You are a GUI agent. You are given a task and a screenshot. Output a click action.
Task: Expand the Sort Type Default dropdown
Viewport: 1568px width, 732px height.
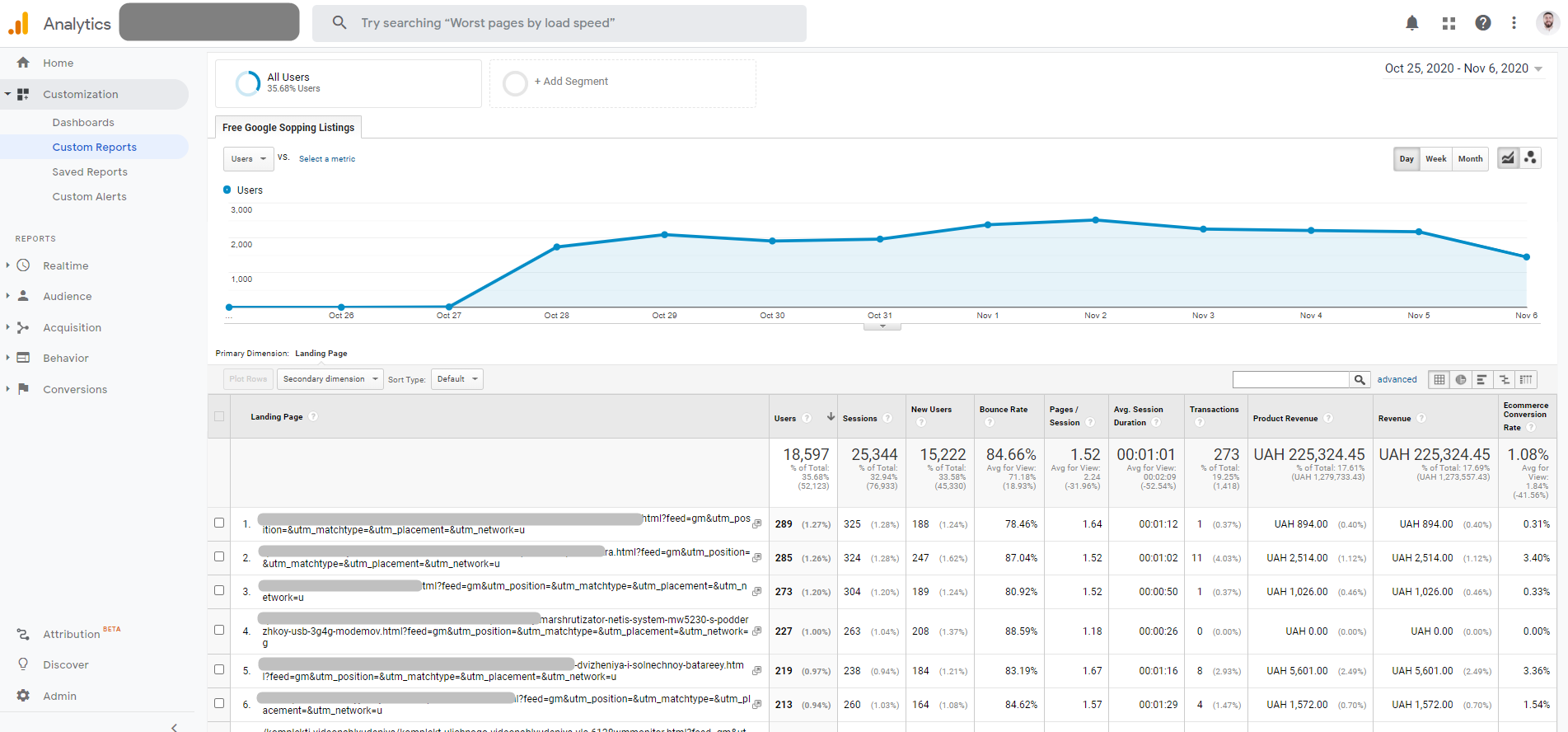456,379
